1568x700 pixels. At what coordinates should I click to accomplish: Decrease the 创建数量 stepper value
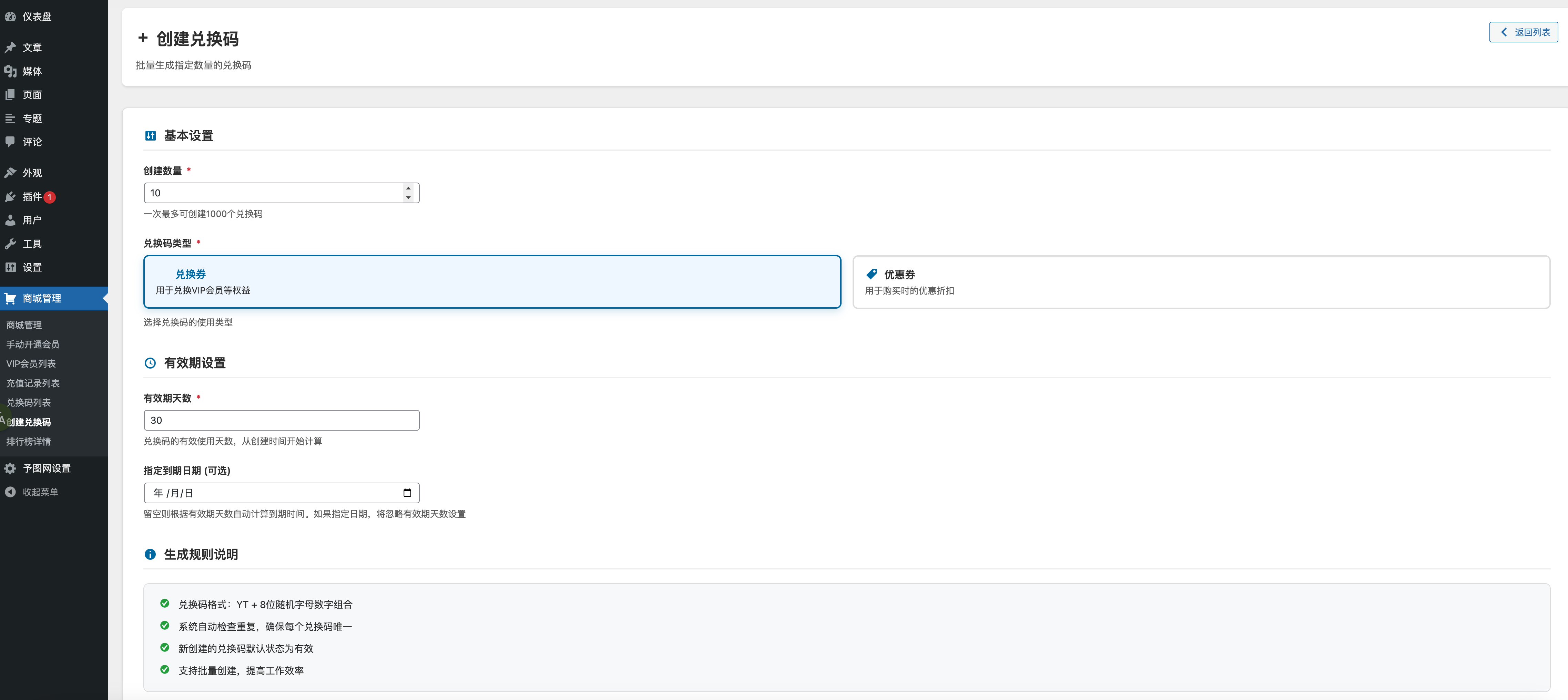point(408,198)
